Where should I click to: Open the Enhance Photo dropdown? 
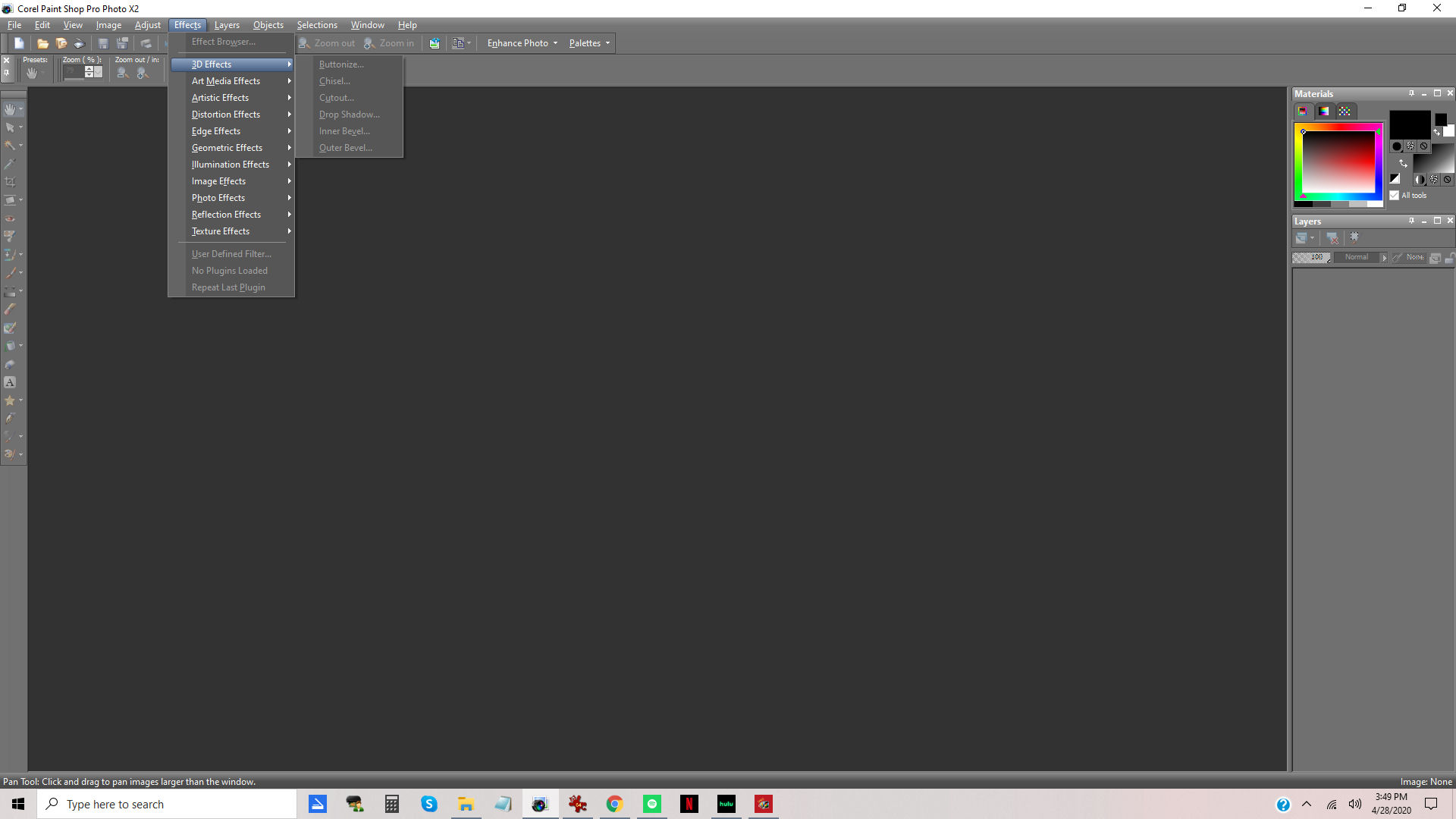coord(522,43)
